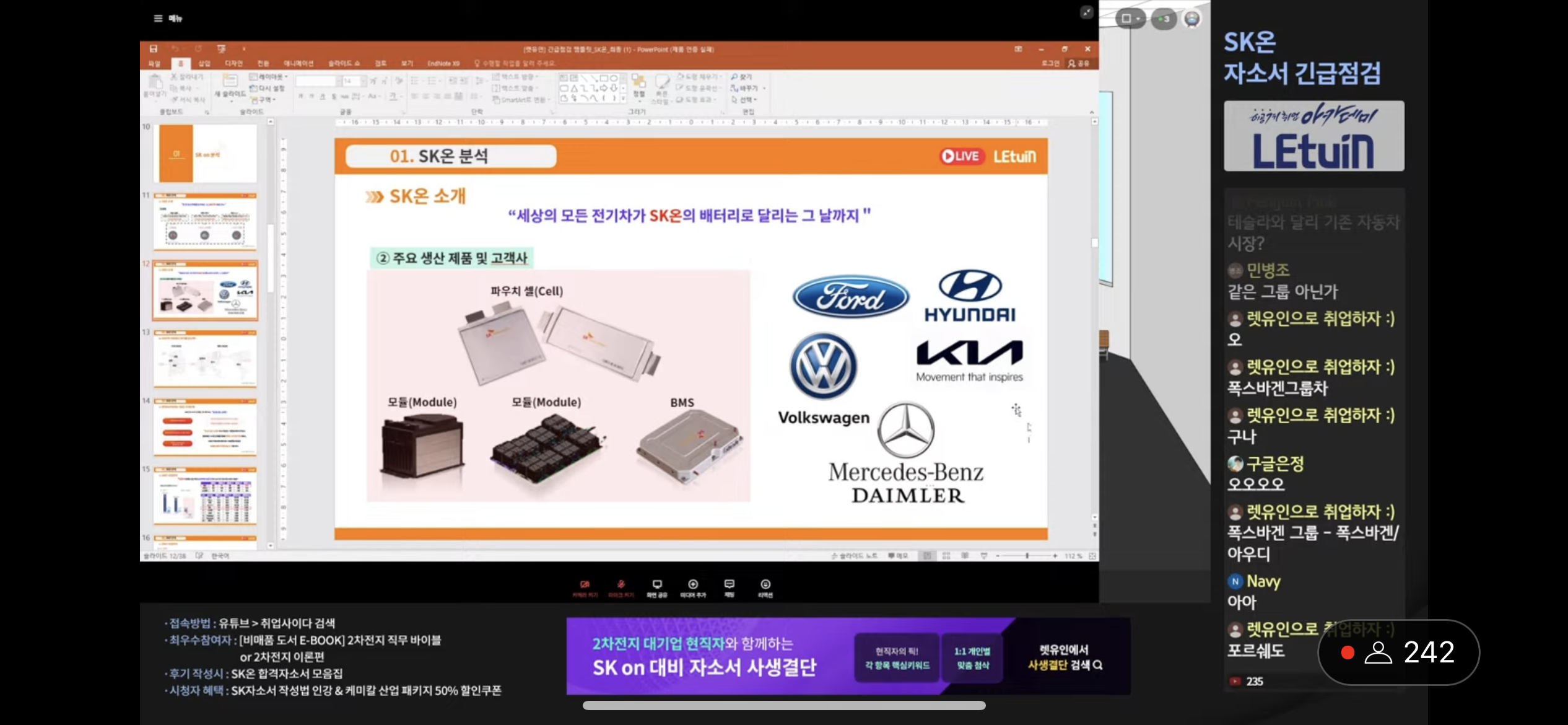
Task: Click the Find magnifier icon in editing group
Action: [734, 77]
